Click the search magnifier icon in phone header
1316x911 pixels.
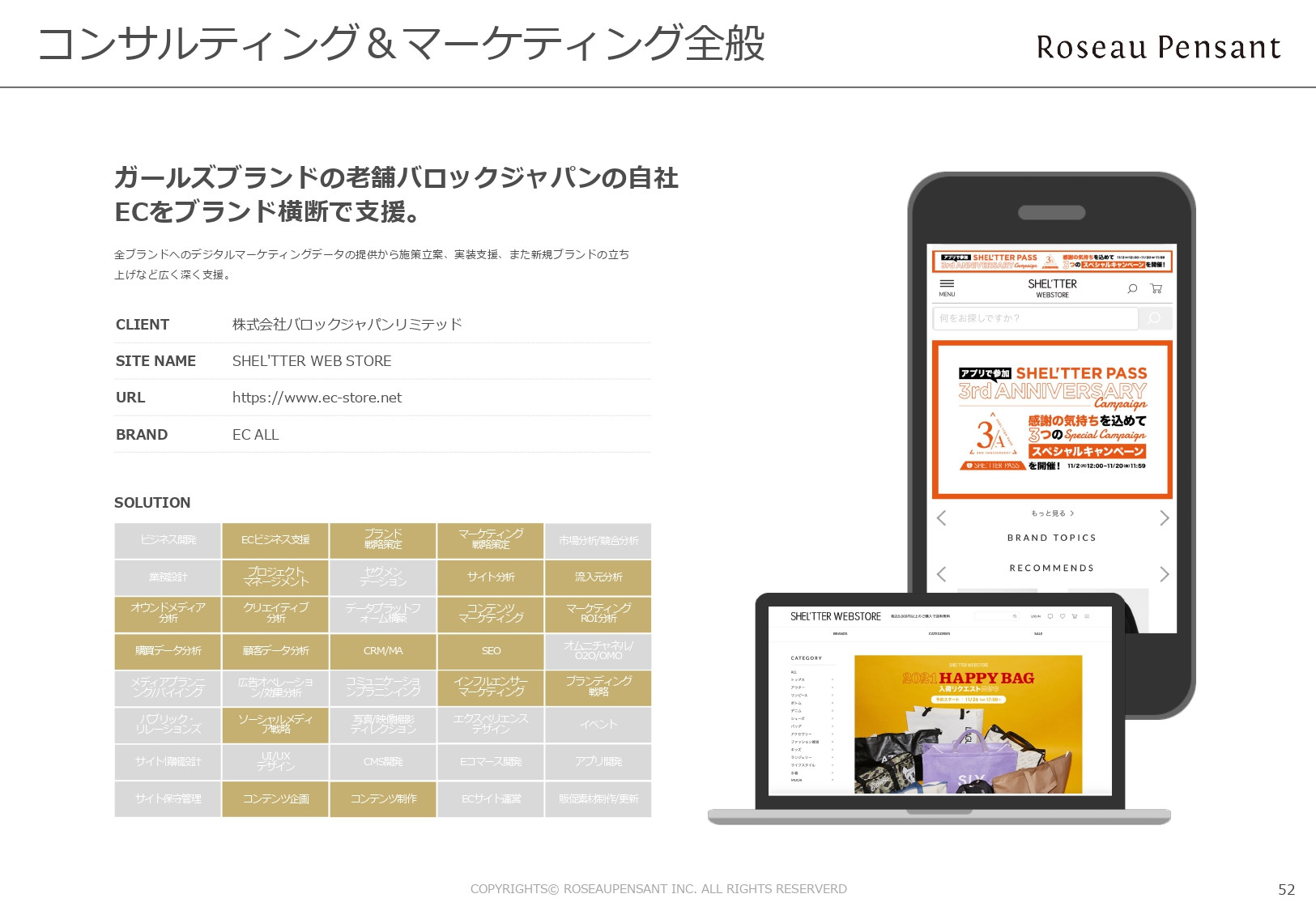[x=1131, y=289]
